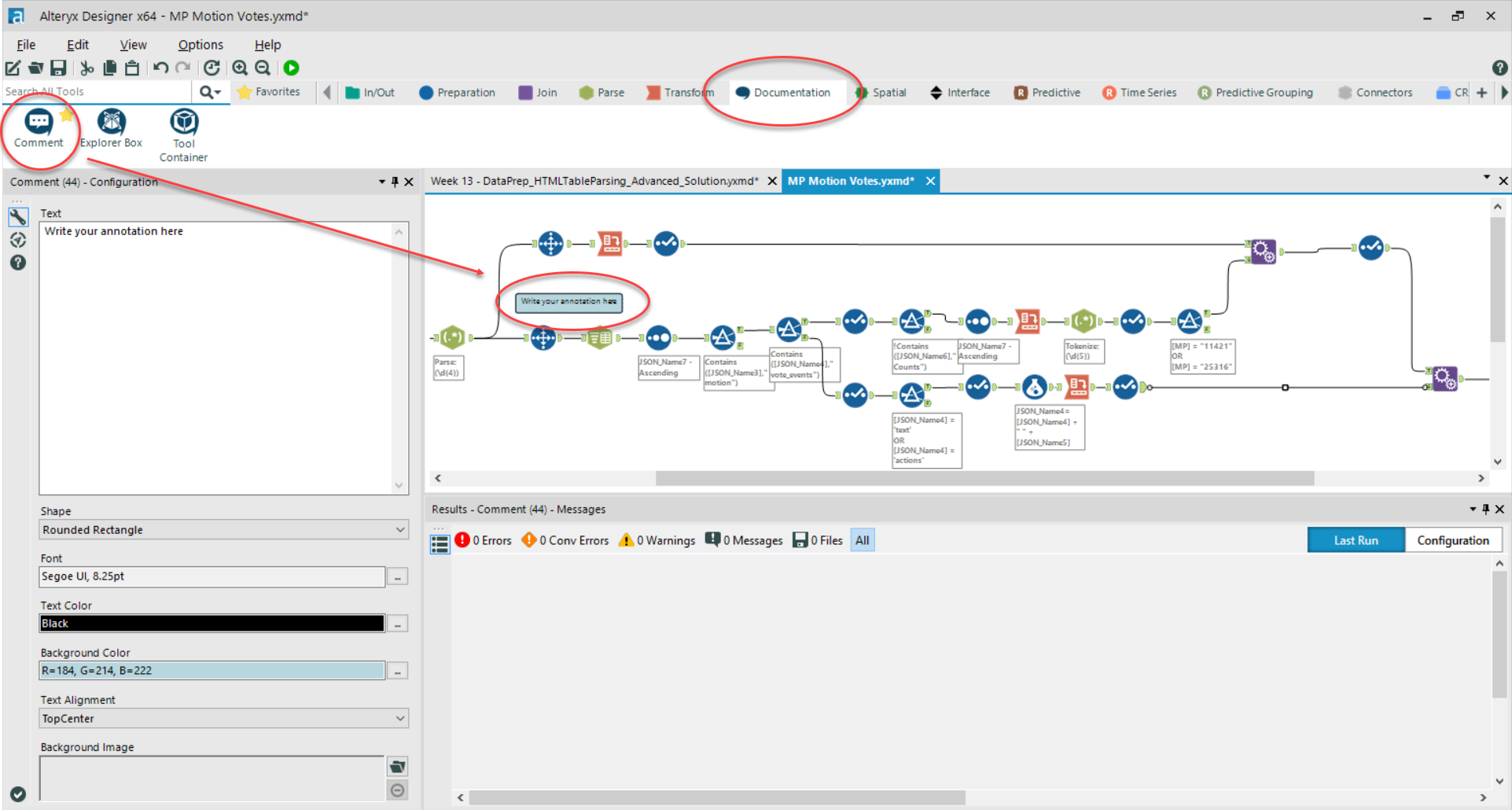Close the MP Motion Votes workflow tab
This screenshot has width=1512, height=810.
[x=930, y=181]
